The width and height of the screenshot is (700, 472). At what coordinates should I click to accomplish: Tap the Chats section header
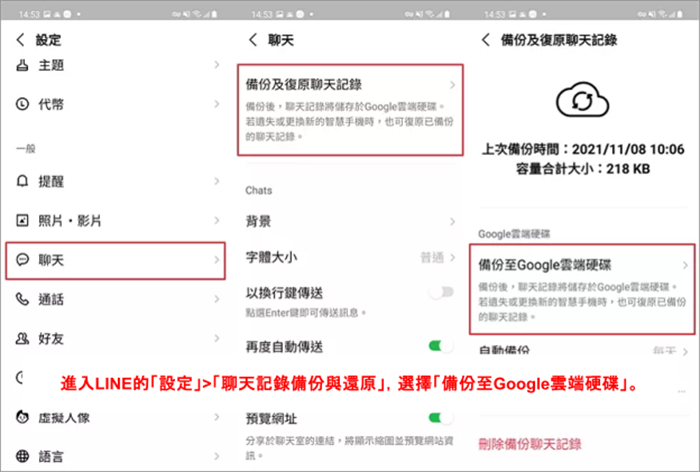tap(258, 190)
